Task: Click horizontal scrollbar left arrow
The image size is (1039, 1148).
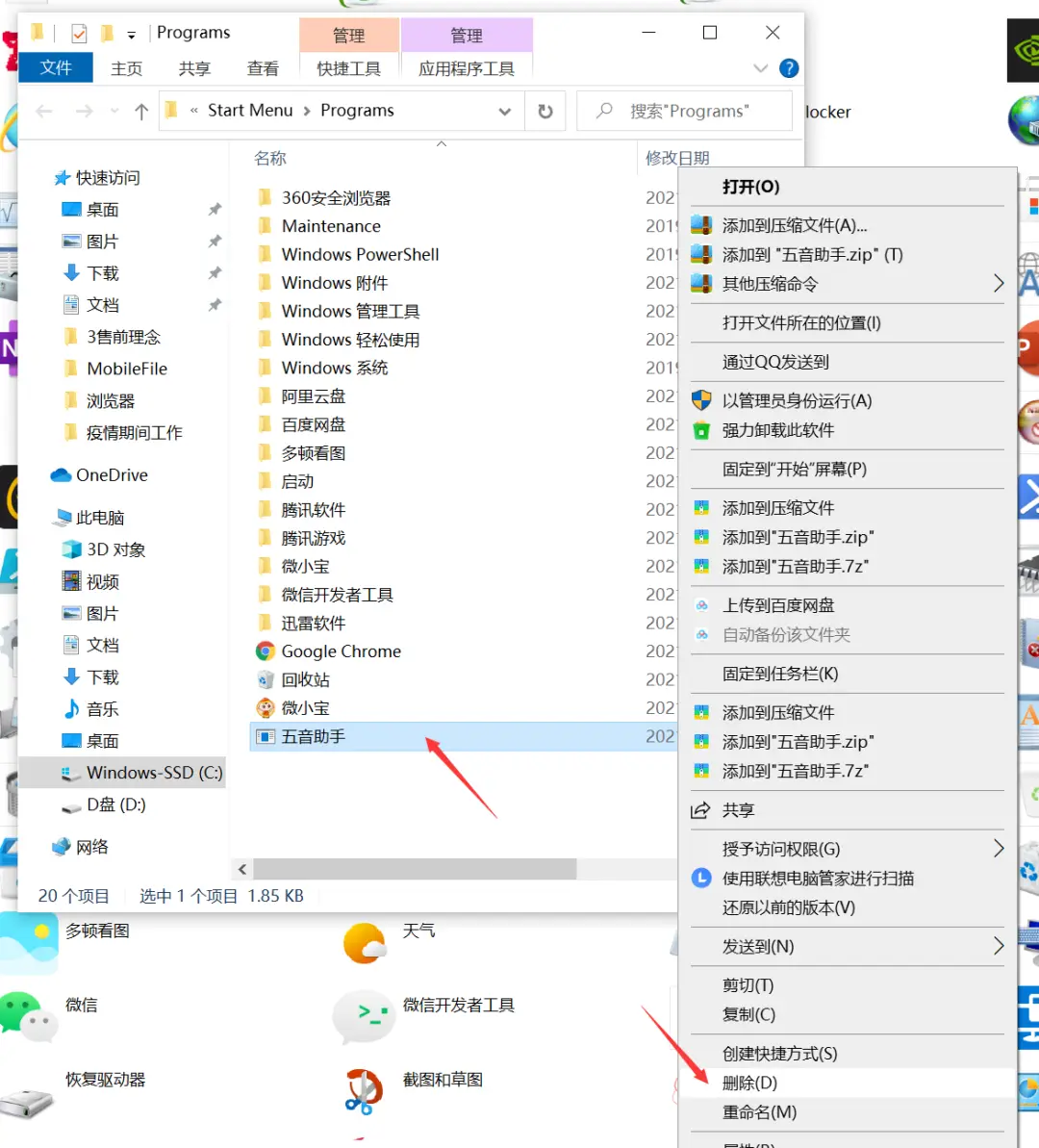Action: point(242,869)
